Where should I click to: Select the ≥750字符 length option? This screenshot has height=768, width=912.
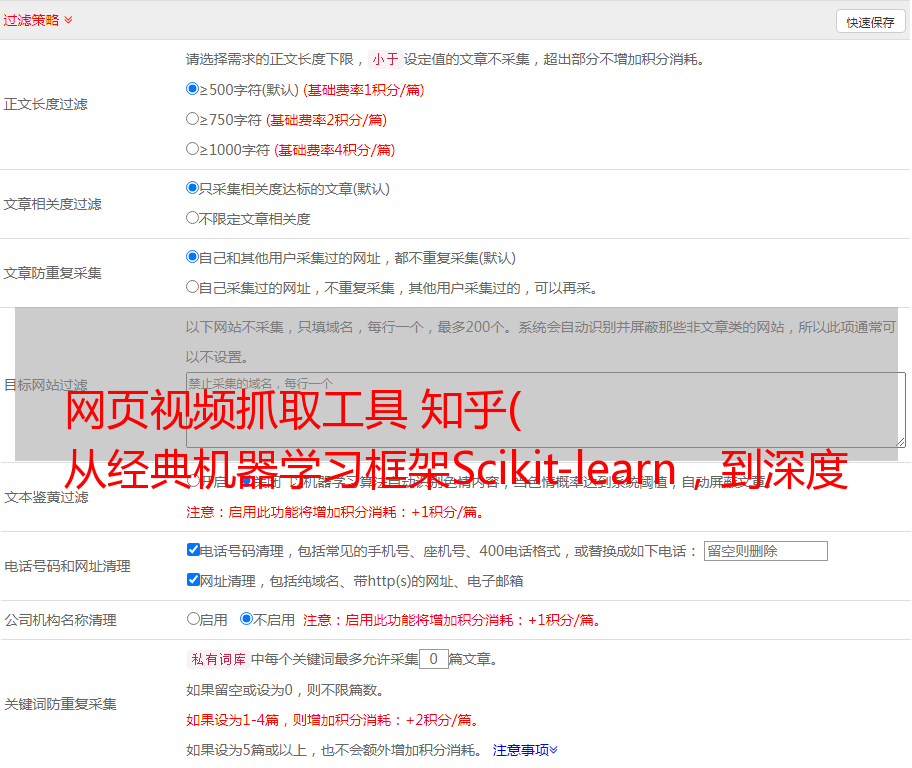tap(192, 119)
